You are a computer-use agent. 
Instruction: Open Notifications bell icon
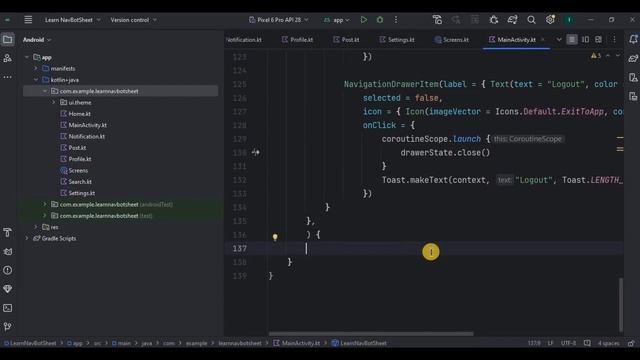coord(633,40)
